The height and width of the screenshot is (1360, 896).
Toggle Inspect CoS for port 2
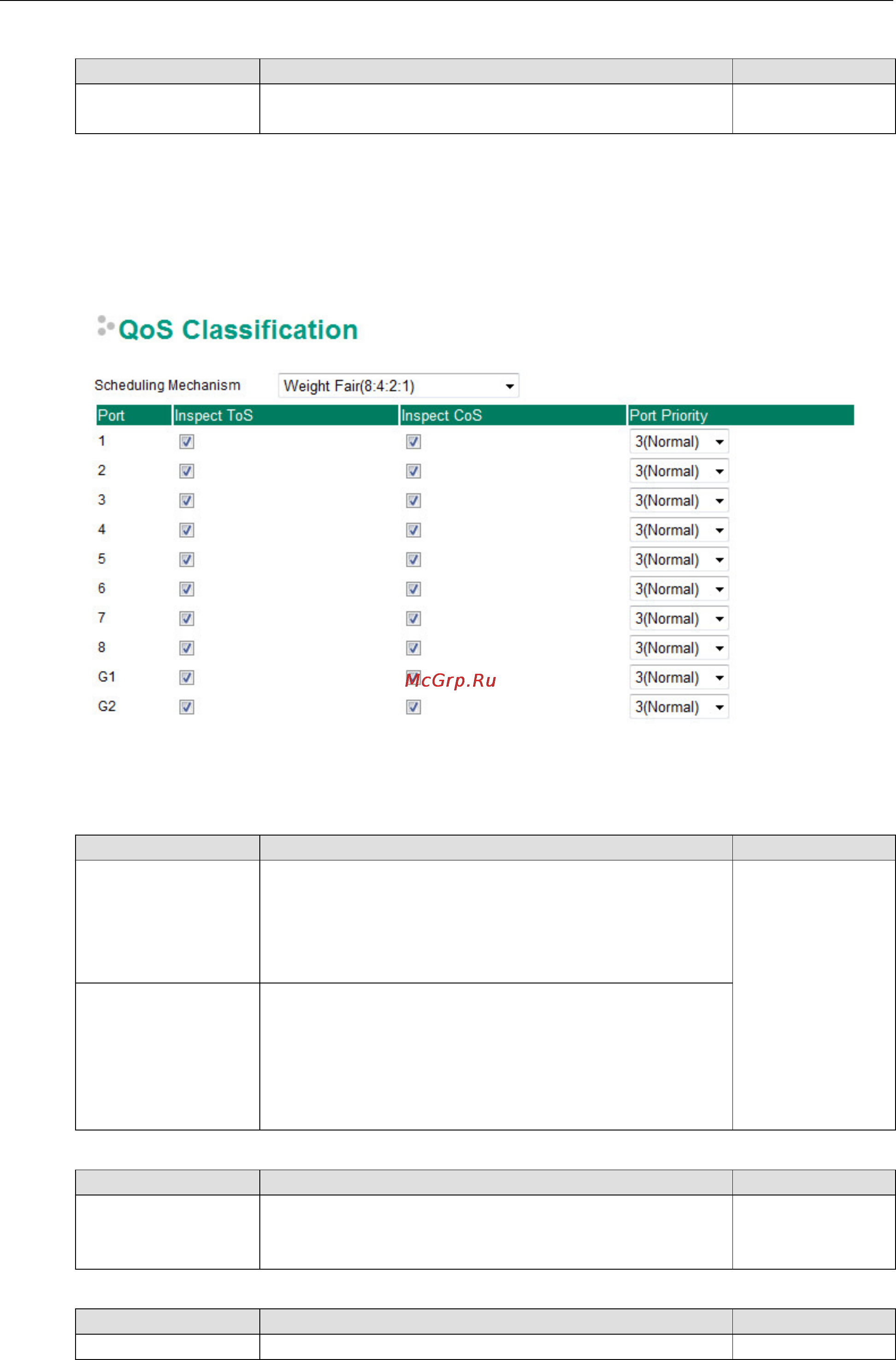point(414,471)
